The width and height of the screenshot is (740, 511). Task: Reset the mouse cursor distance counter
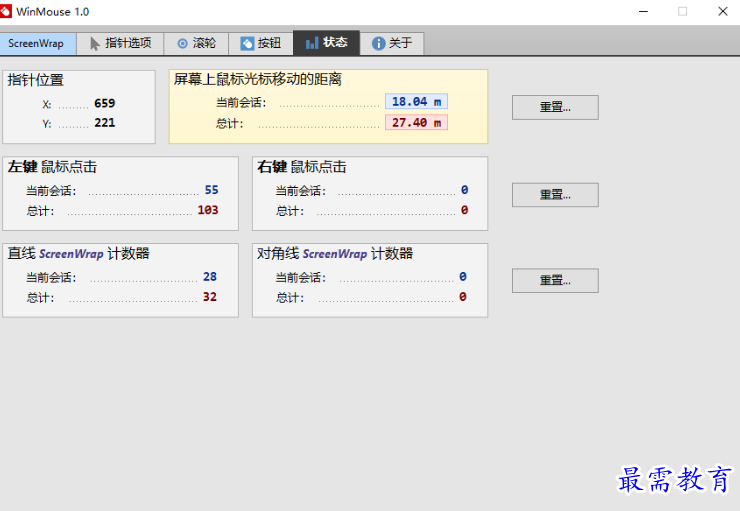[x=555, y=108]
